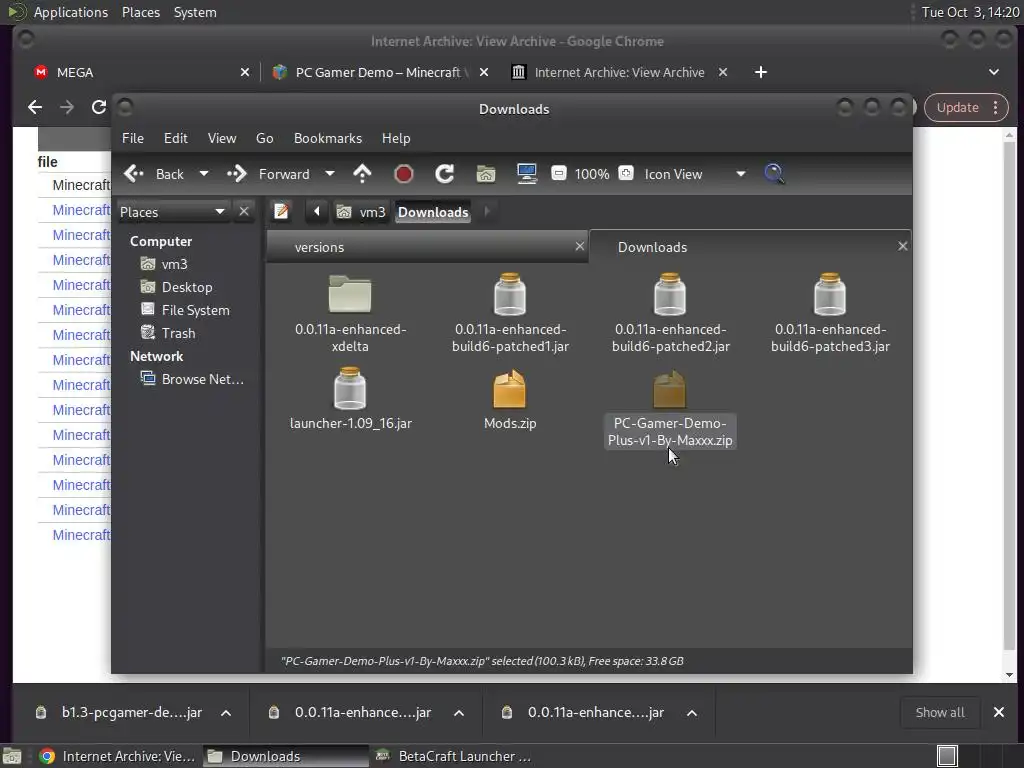The height and width of the screenshot is (768, 1024).
Task: Expand Chrome tab search chevron
Action: tap(994, 72)
